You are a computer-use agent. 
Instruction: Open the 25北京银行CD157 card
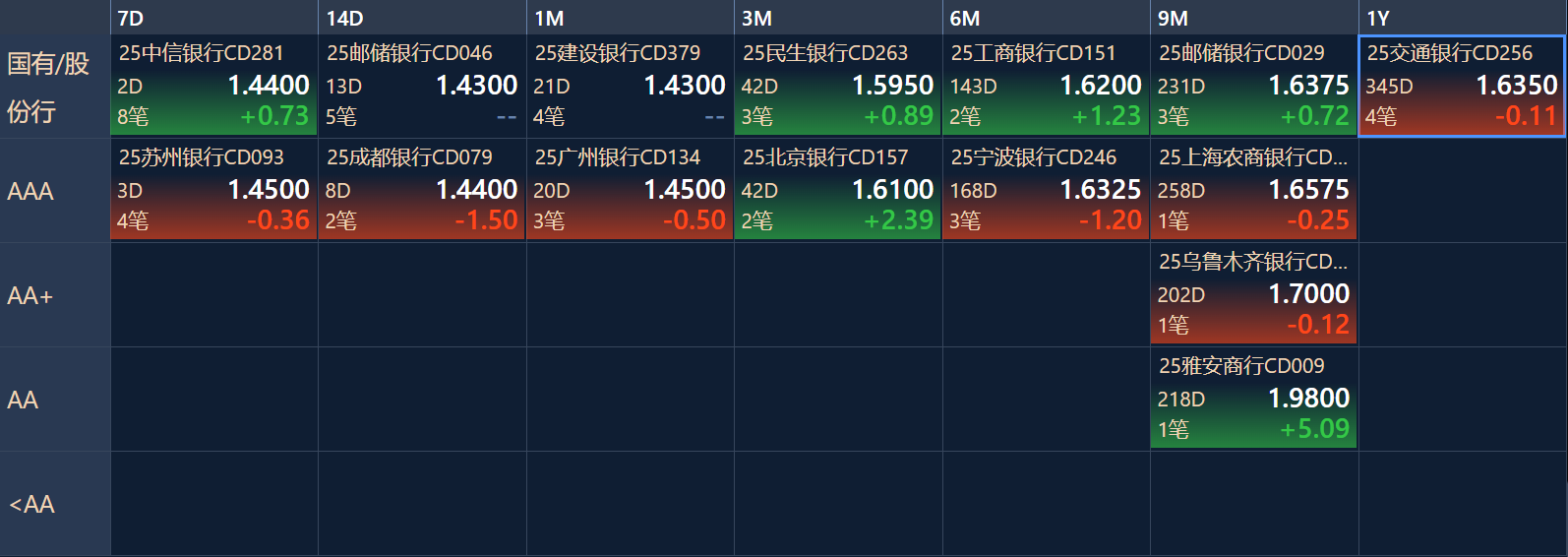click(x=838, y=190)
